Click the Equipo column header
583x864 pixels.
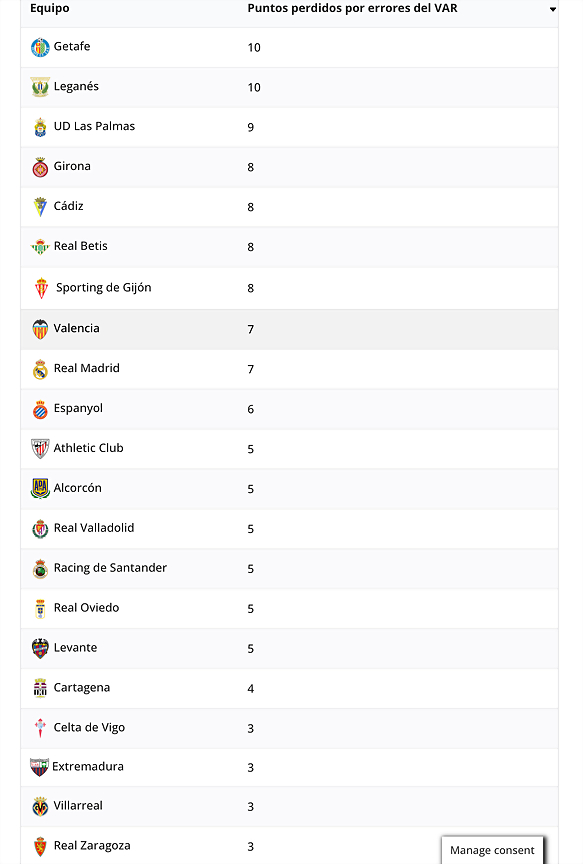pyautogui.click(x=50, y=8)
